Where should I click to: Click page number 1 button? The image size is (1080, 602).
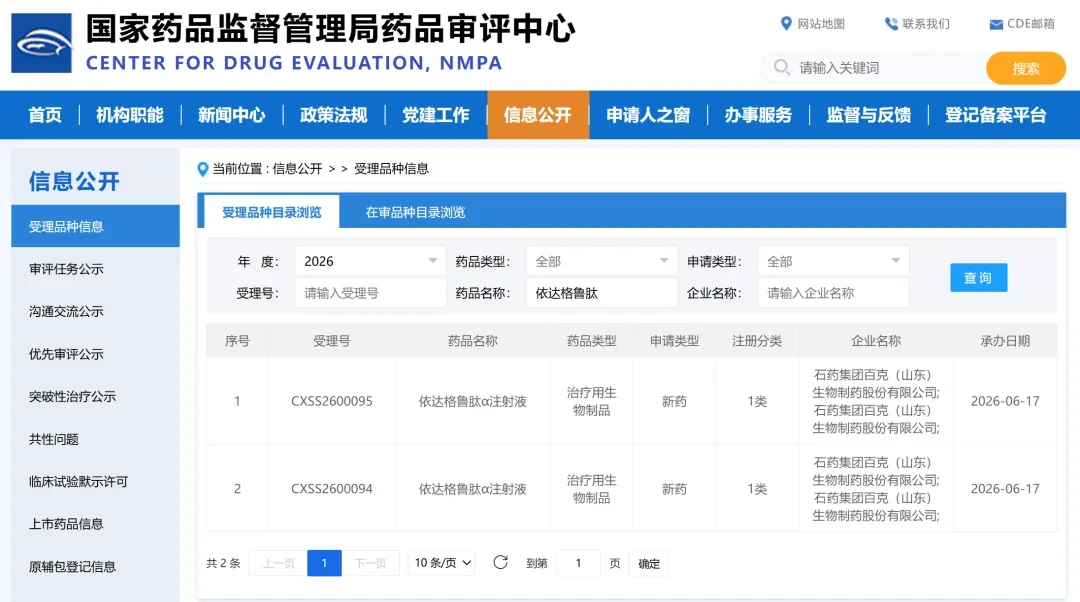coord(324,563)
